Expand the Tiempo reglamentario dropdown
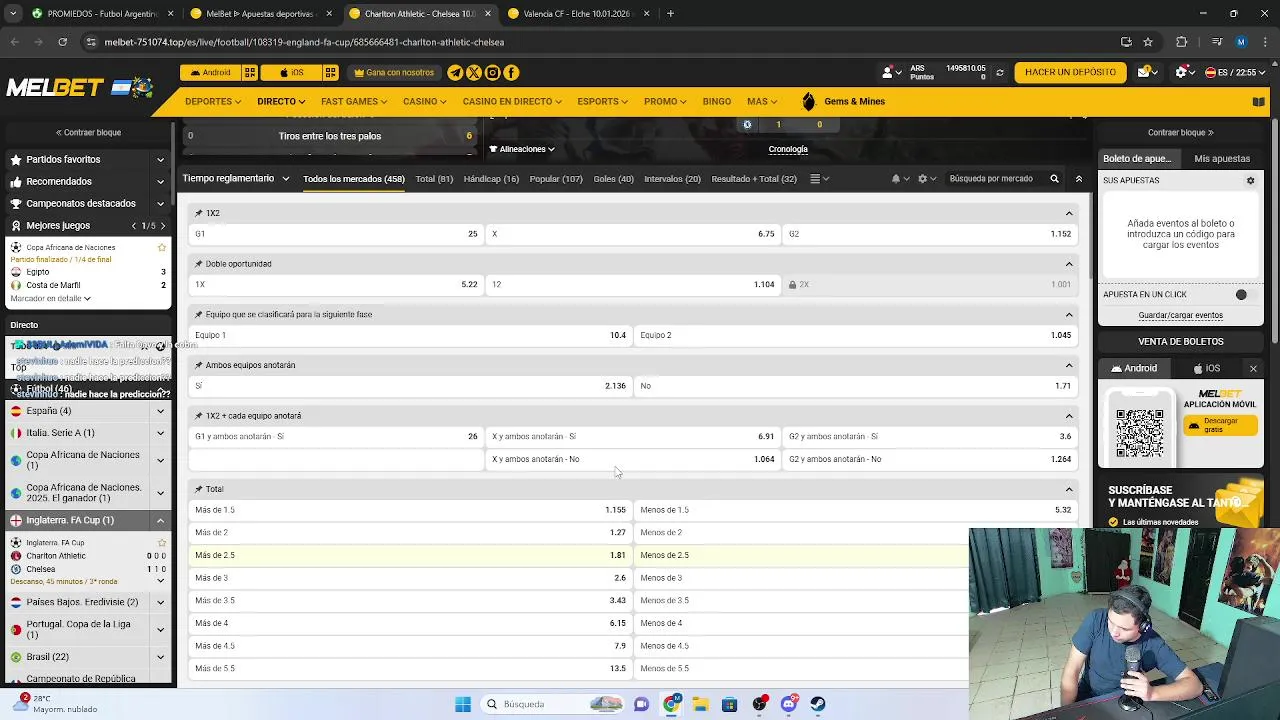This screenshot has width=1280, height=720. (236, 178)
